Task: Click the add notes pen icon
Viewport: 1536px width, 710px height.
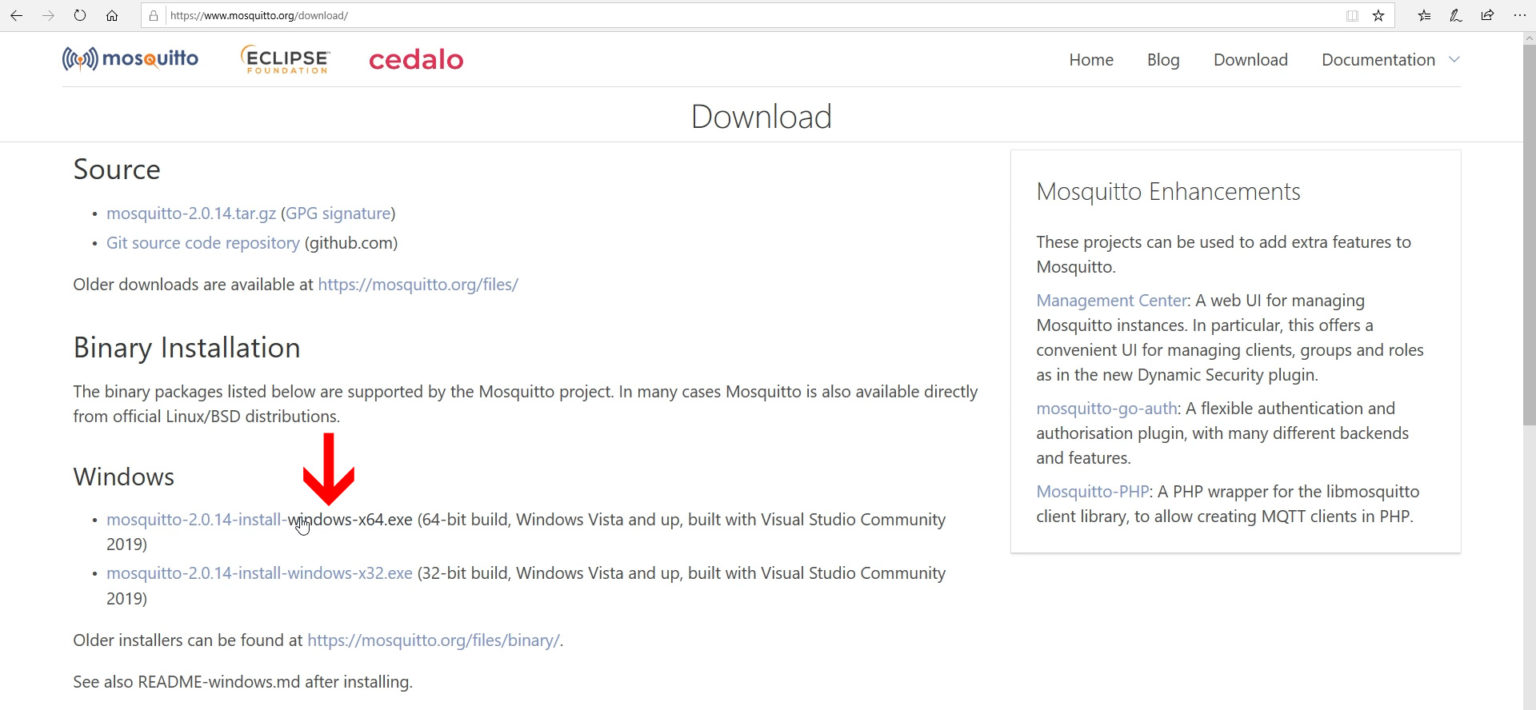Action: pos(1456,16)
